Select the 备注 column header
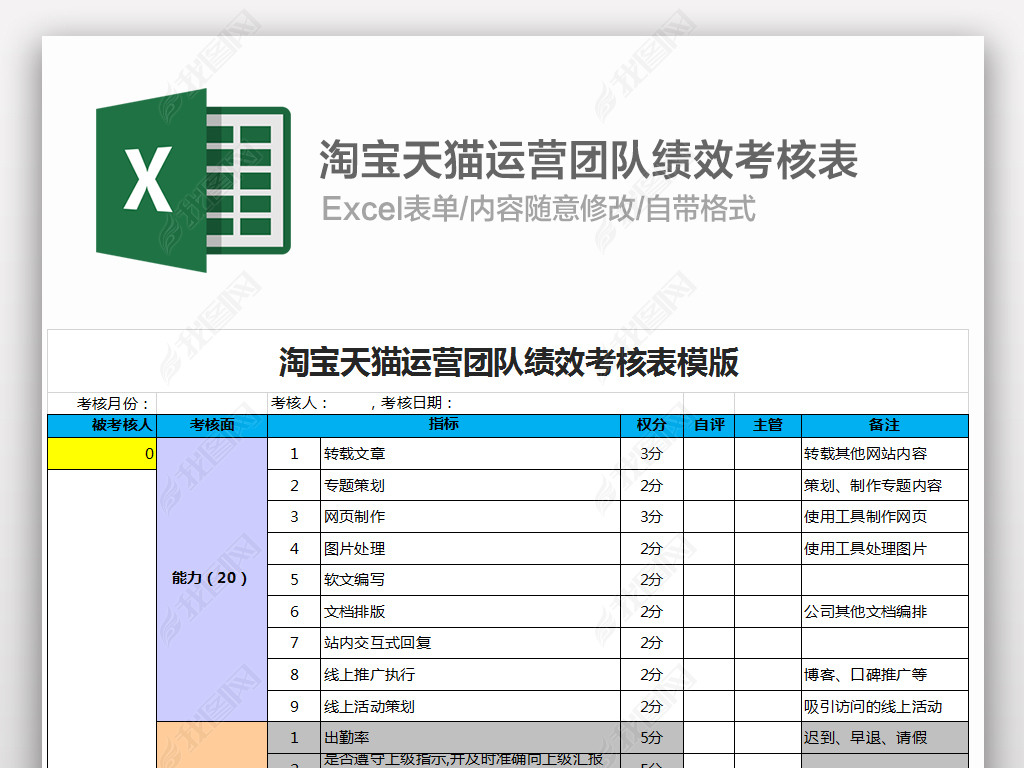Image resolution: width=1024 pixels, height=768 pixels. [x=884, y=425]
